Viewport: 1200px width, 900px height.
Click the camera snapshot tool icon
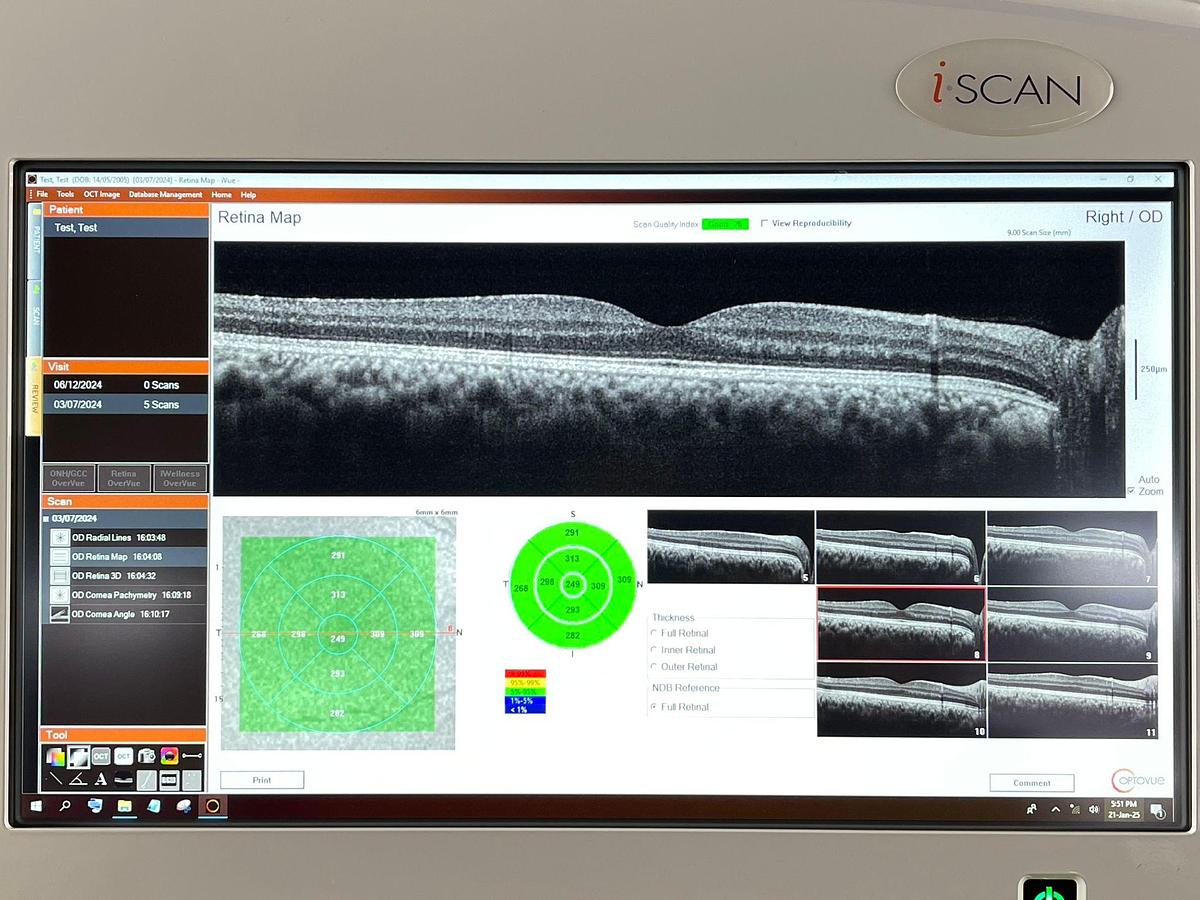pos(146,756)
